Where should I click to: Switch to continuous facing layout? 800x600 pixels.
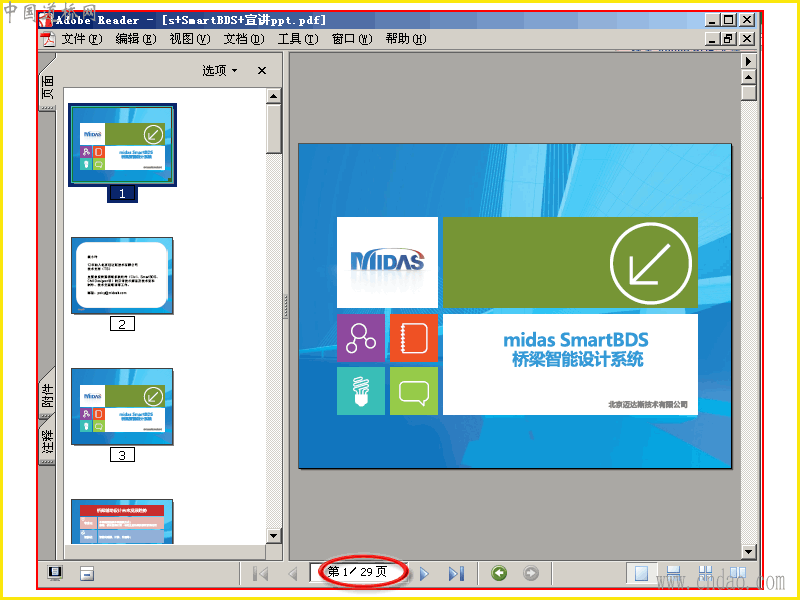coord(706,573)
